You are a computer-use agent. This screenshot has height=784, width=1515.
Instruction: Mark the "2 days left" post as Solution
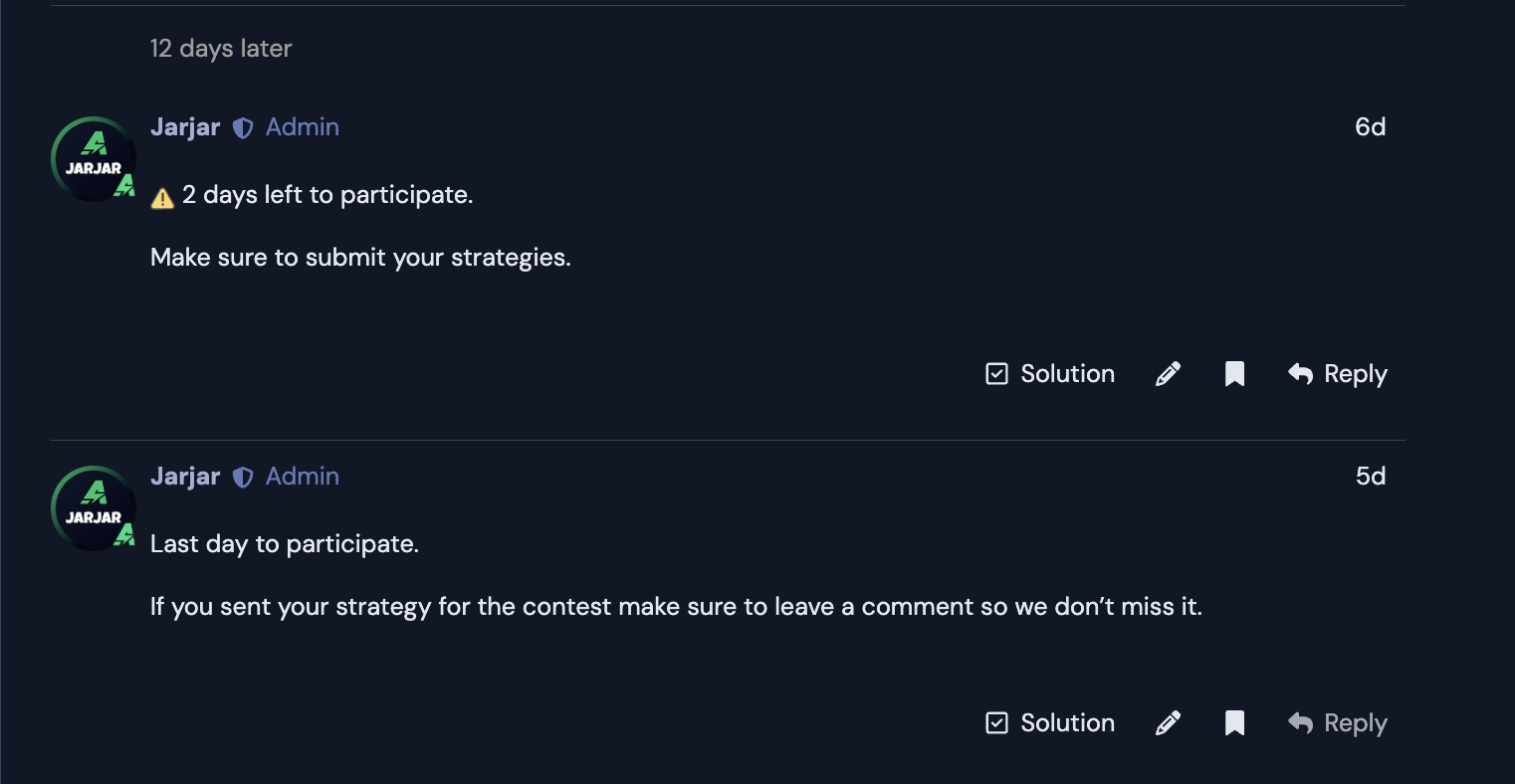point(1049,374)
